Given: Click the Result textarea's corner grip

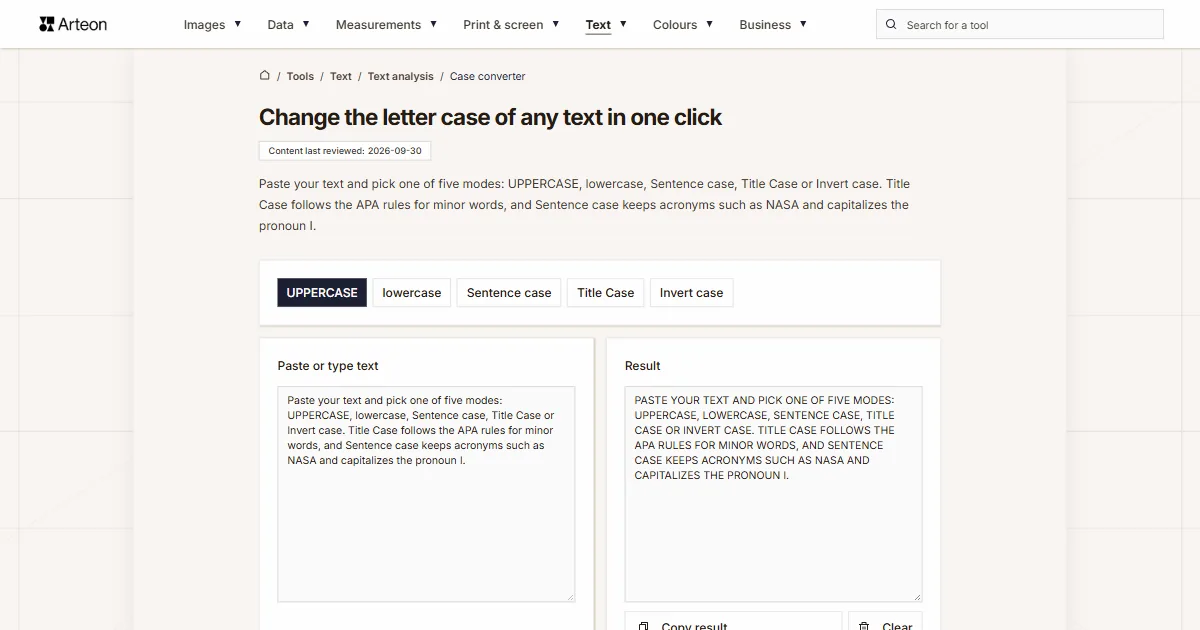Looking at the screenshot, I should pyautogui.click(x=917, y=597).
